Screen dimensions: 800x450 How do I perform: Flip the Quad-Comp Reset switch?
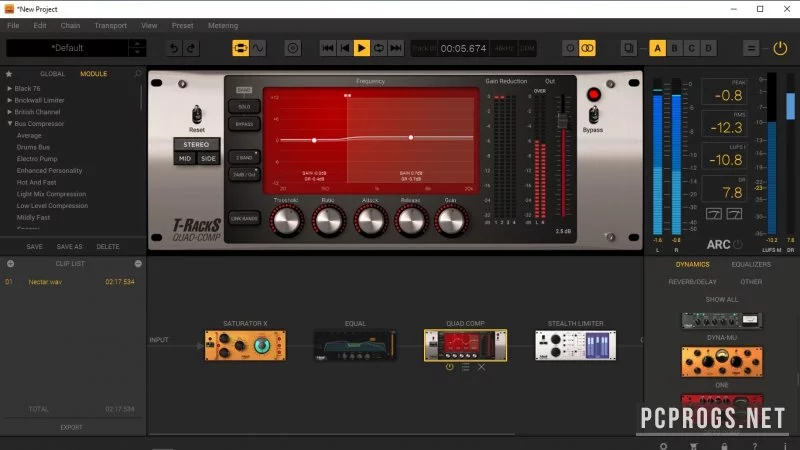[196, 115]
